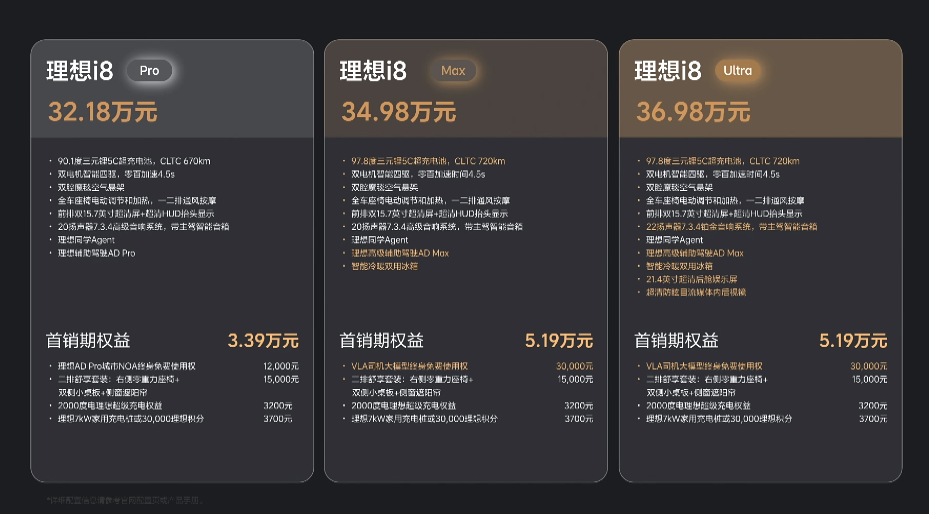
Task: Click the 理想i8 title on the Ultra card
Action: (668, 71)
